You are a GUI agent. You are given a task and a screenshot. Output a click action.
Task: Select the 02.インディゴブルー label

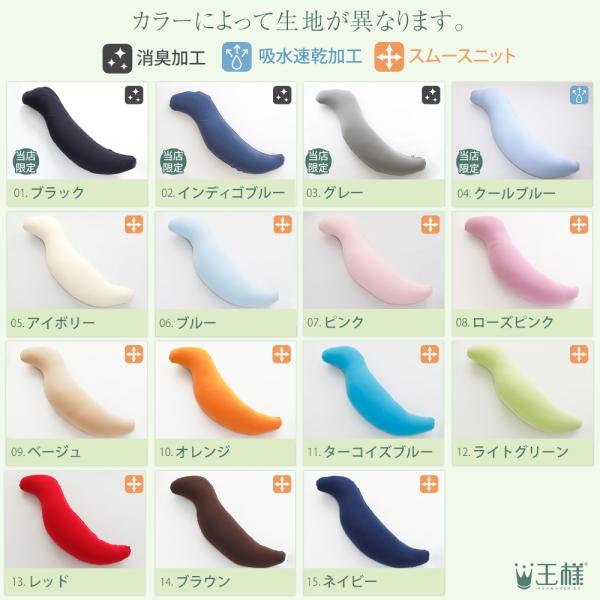pos(223,192)
